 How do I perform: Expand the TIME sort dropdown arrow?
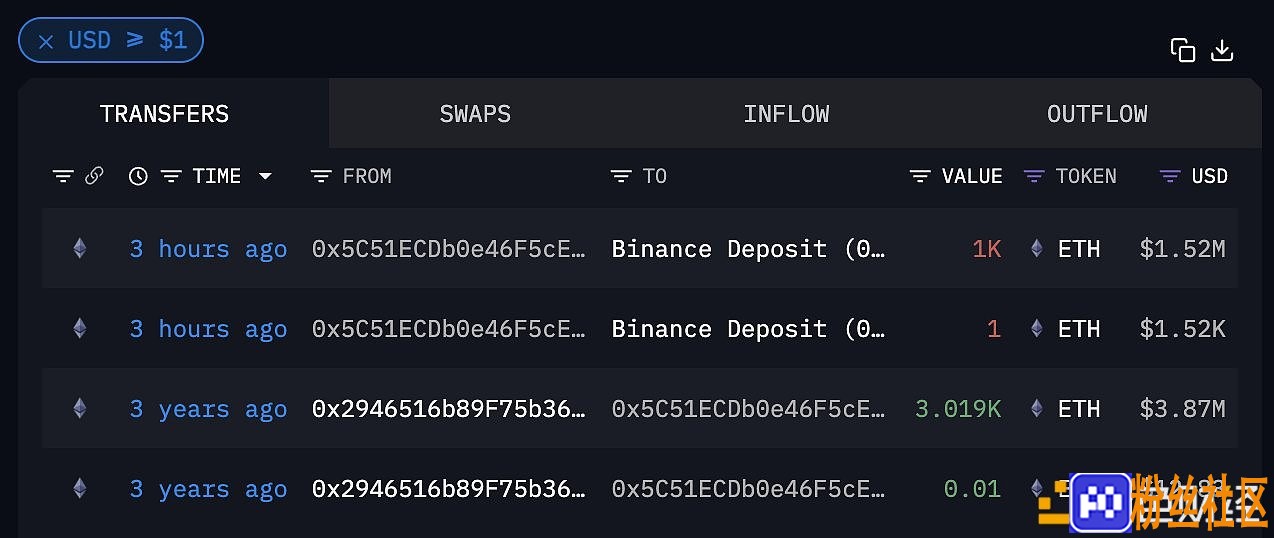click(265, 176)
